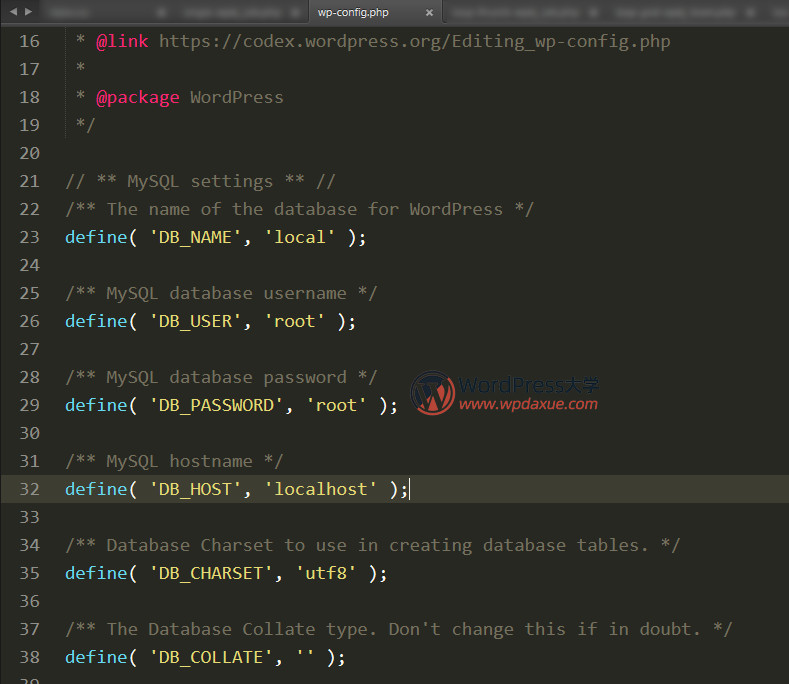The height and width of the screenshot is (684, 789).
Task: Click line number 23 in the gutter
Action: pyautogui.click(x=29, y=237)
